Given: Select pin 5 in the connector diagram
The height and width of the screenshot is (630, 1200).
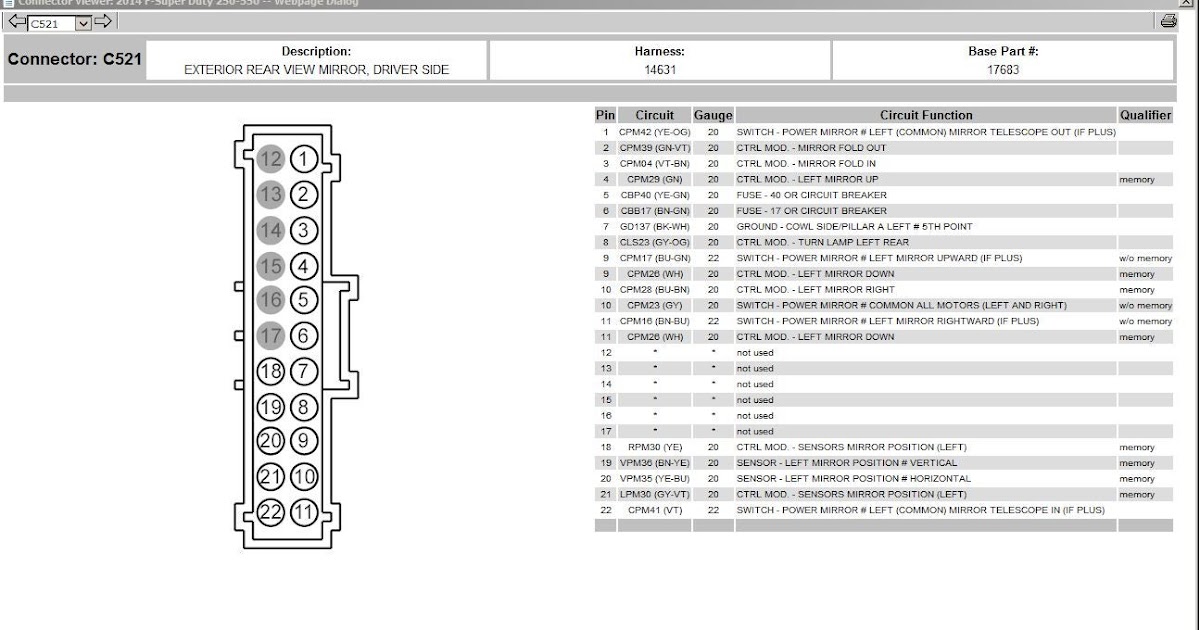Looking at the screenshot, I should click(303, 300).
